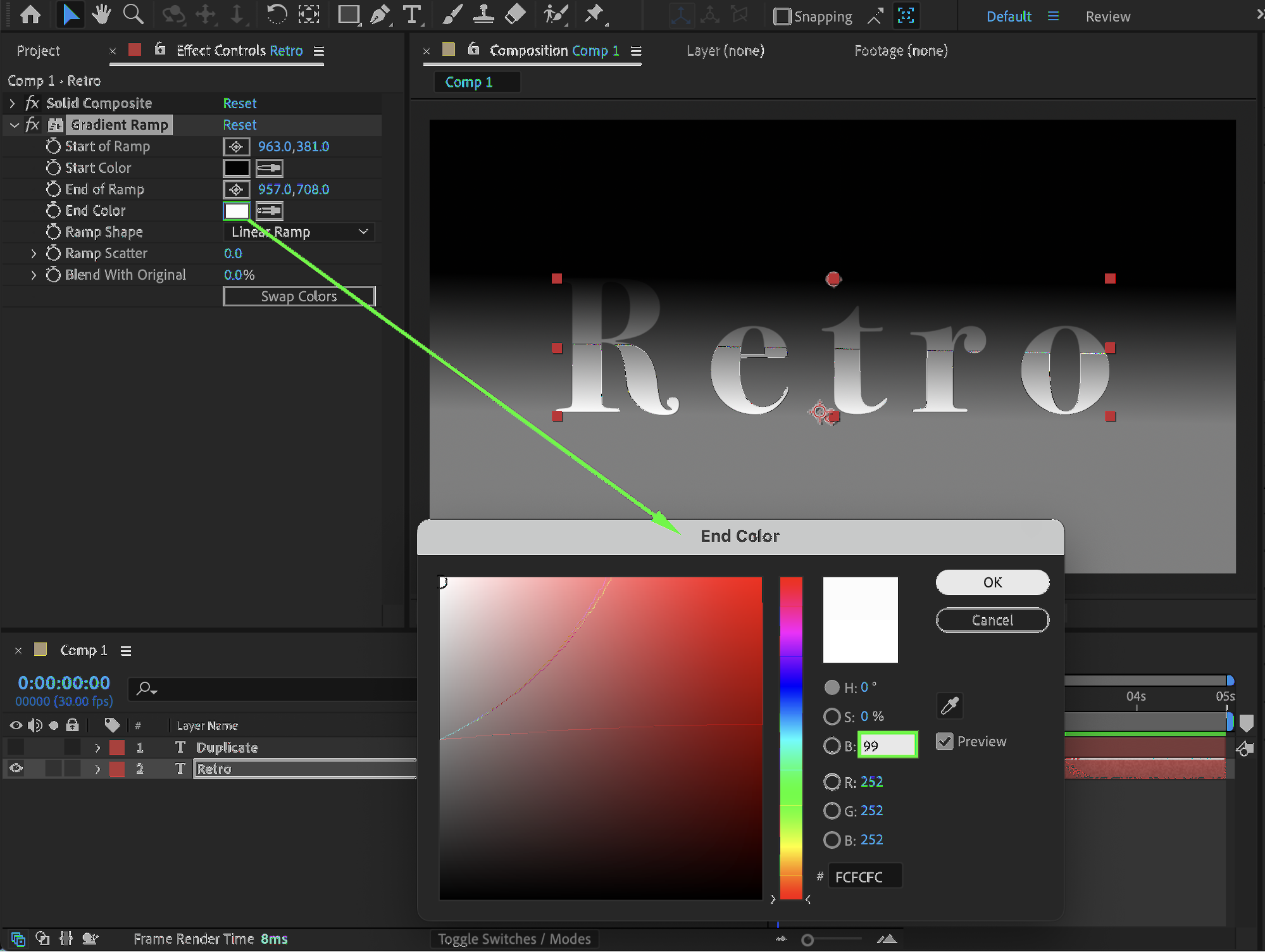
Task: Expand the Retro layer properties
Action: click(x=97, y=769)
